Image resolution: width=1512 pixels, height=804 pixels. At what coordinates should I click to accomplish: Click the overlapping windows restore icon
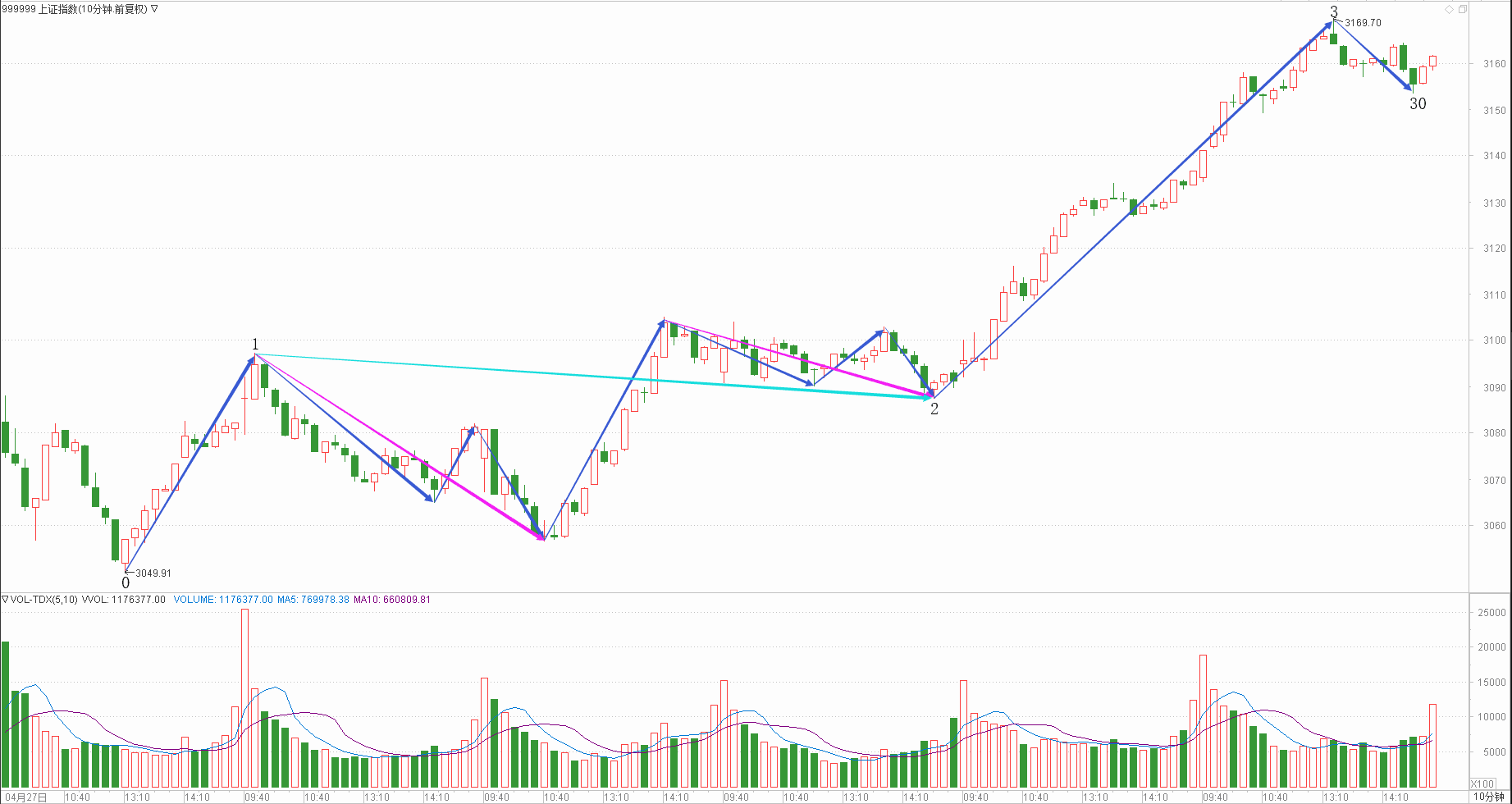point(1462,9)
